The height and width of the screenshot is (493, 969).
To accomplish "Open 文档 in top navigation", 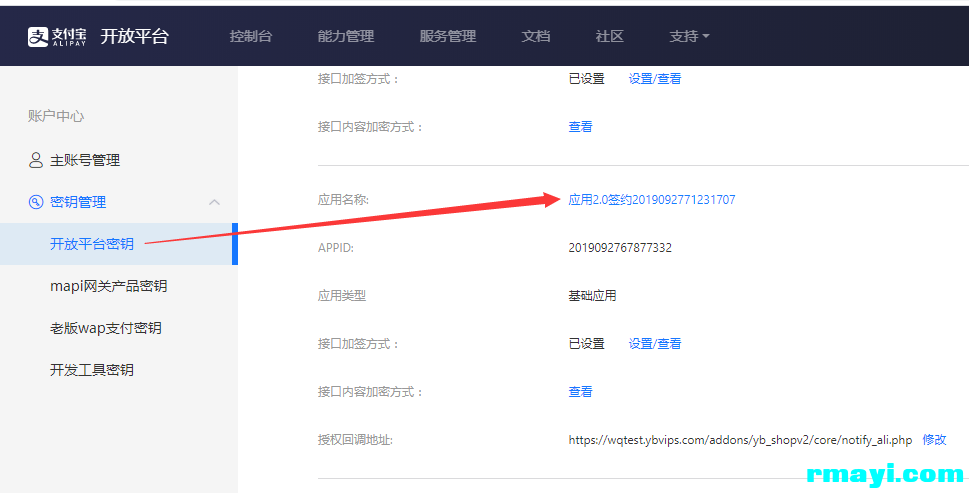I will click(x=535, y=36).
